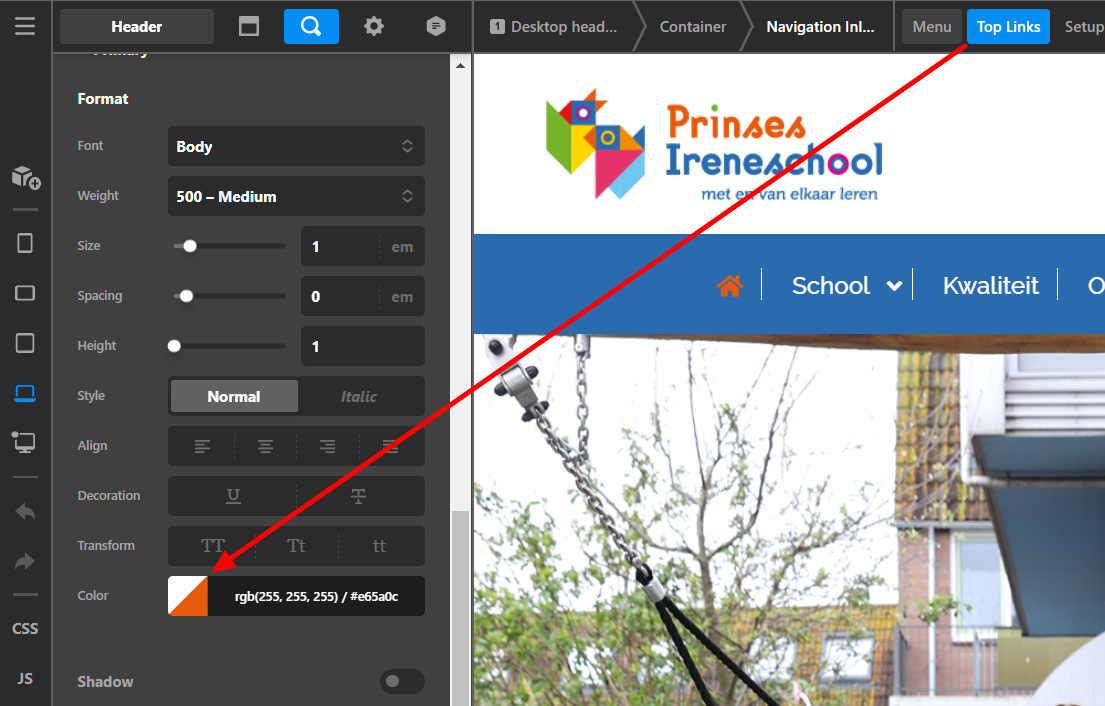The width and height of the screenshot is (1105, 706).
Task: Open the settings gear panel
Action: 374,27
